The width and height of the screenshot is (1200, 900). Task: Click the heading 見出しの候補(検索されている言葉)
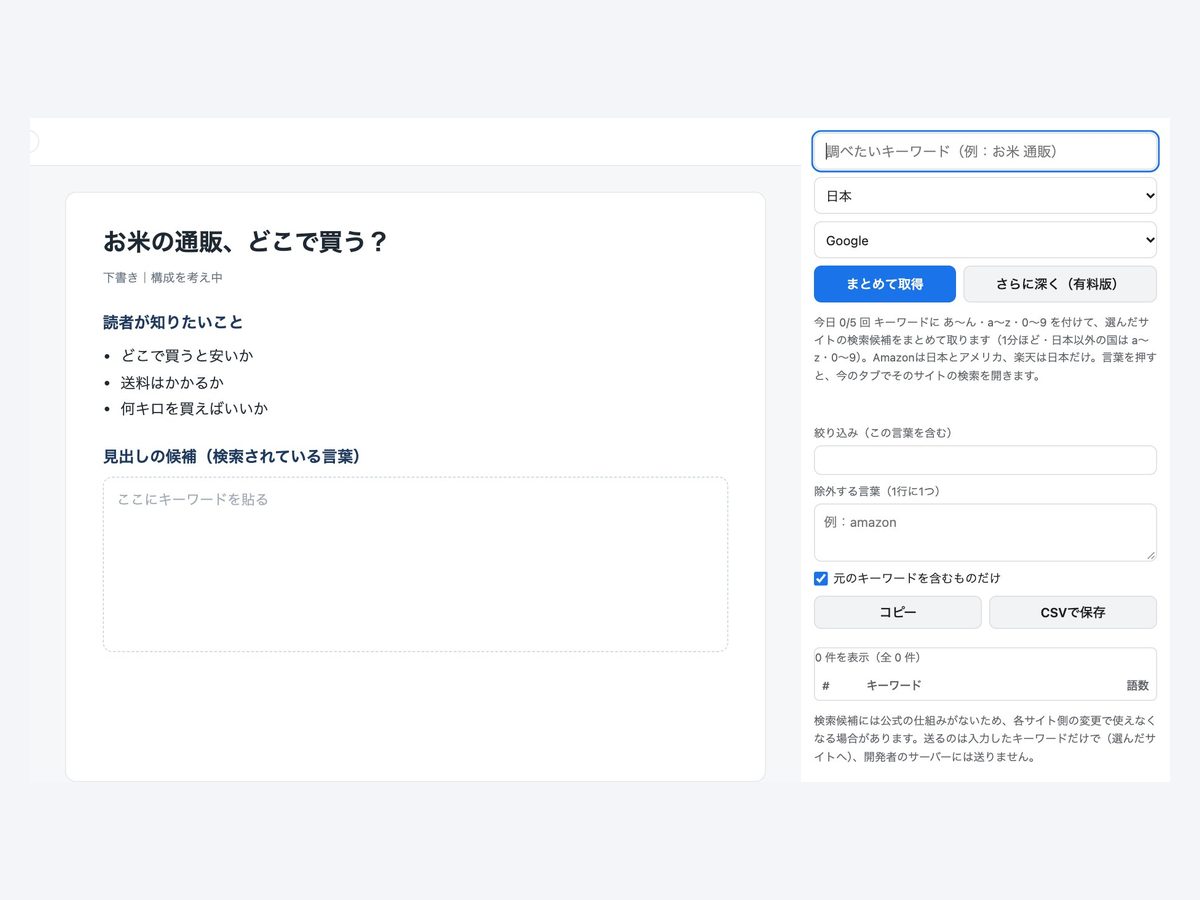[232, 456]
